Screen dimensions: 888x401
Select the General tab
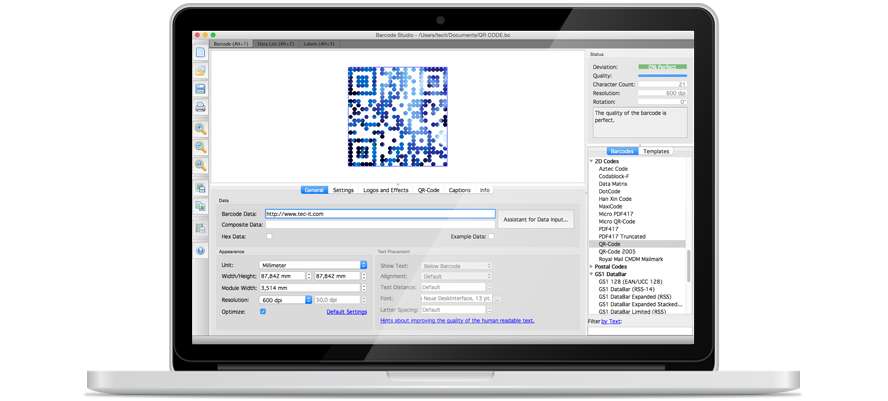click(x=314, y=190)
